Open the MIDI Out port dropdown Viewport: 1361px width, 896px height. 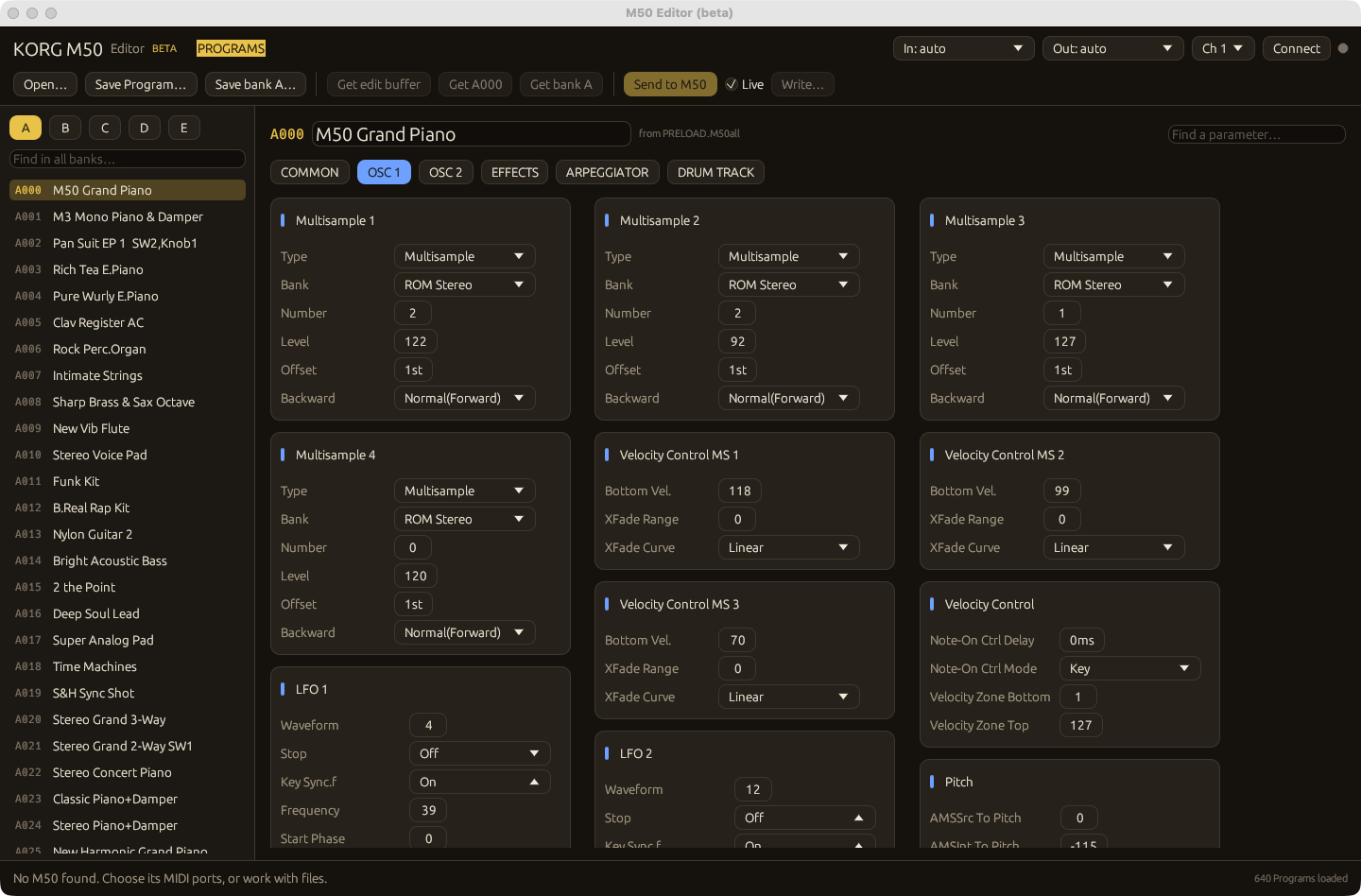click(x=1112, y=48)
